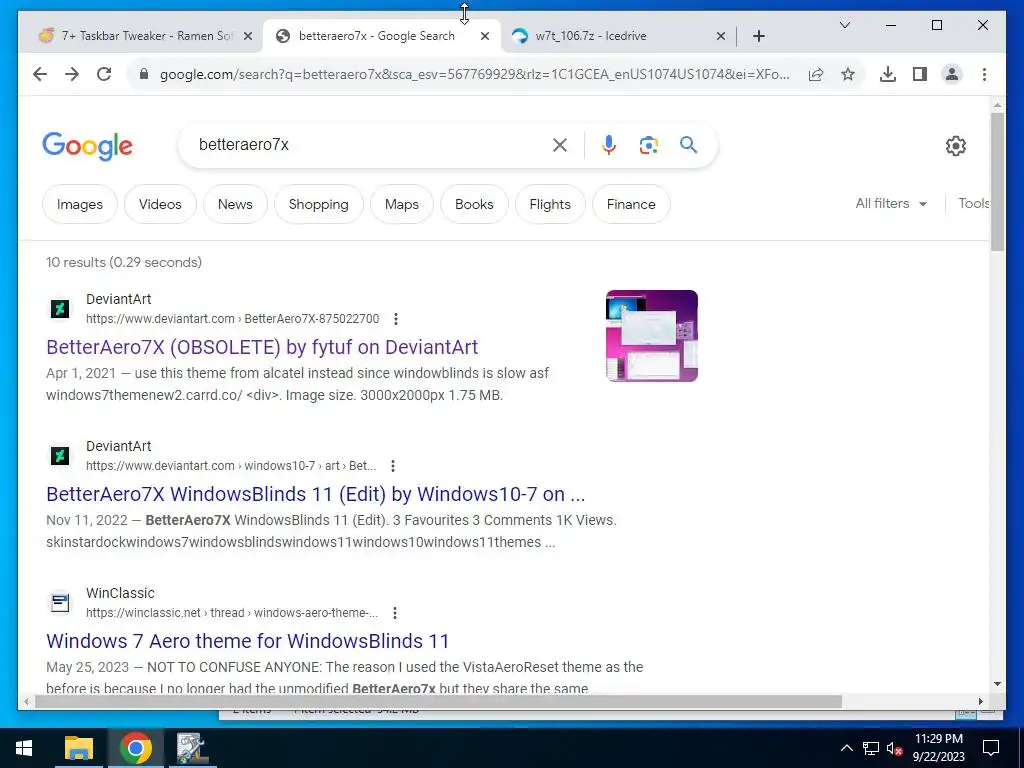
Task: Expand the tab search dropdown
Action: pyautogui.click(x=844, y=25)
